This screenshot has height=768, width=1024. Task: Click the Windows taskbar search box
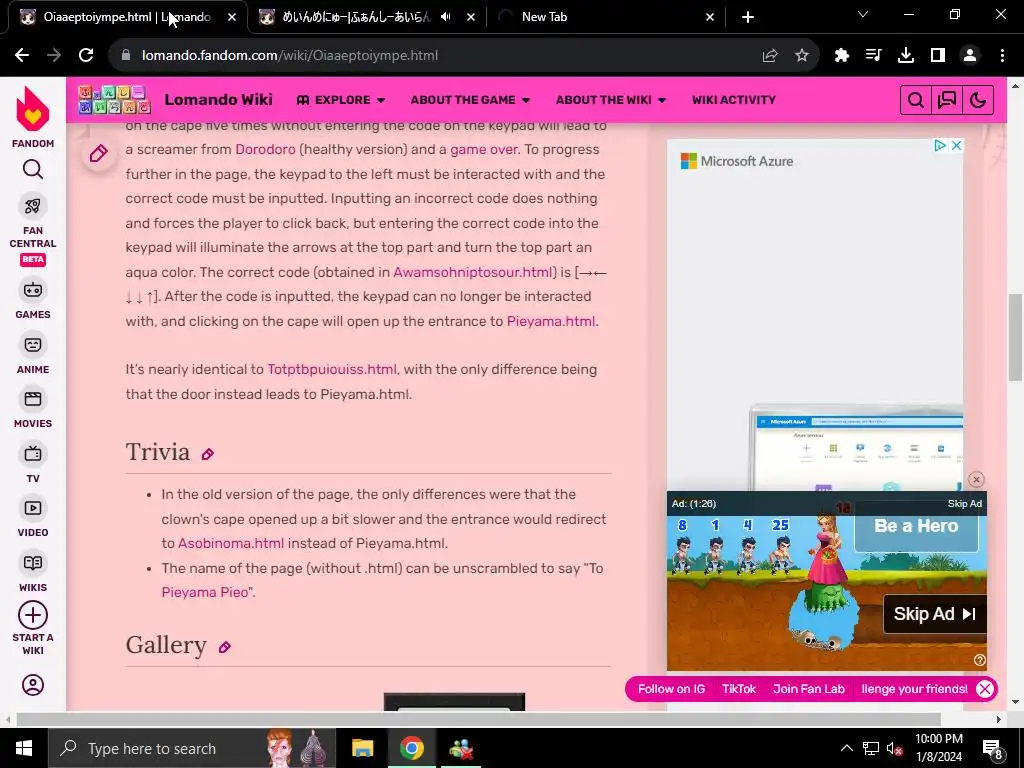[192, 748]
